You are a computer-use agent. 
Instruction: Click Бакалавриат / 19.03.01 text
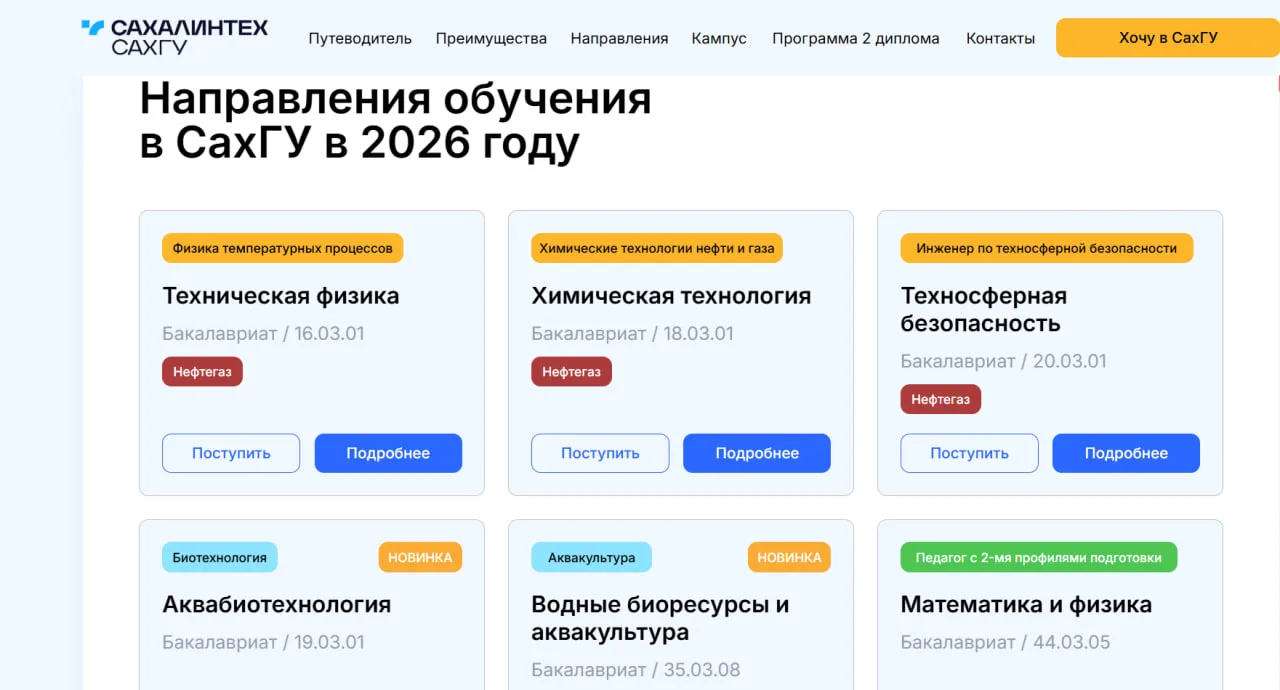click(x=263, y=642)
